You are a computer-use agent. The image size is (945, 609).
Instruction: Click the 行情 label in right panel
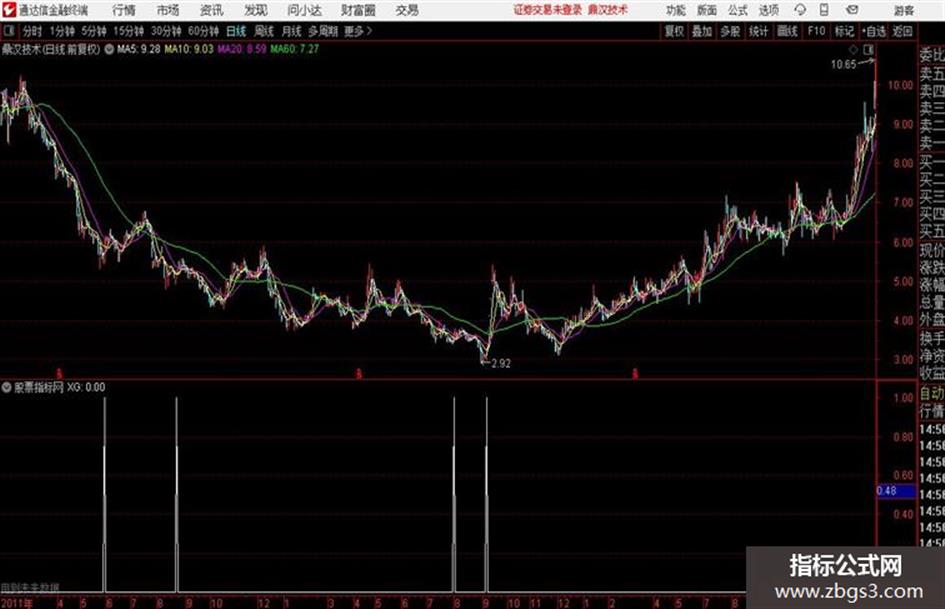coord(932,411)
